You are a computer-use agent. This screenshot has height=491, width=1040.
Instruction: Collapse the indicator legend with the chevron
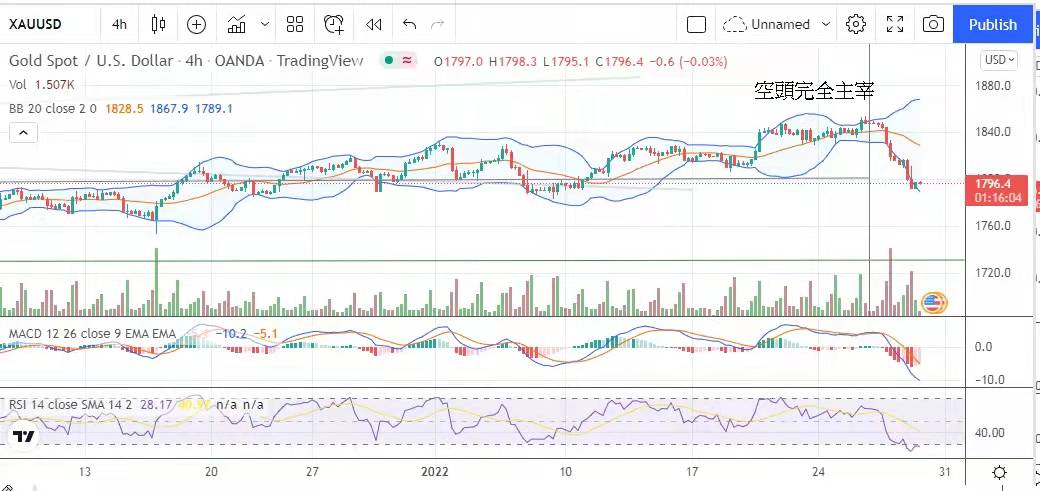pyautogui.click(x=24, y=132)
